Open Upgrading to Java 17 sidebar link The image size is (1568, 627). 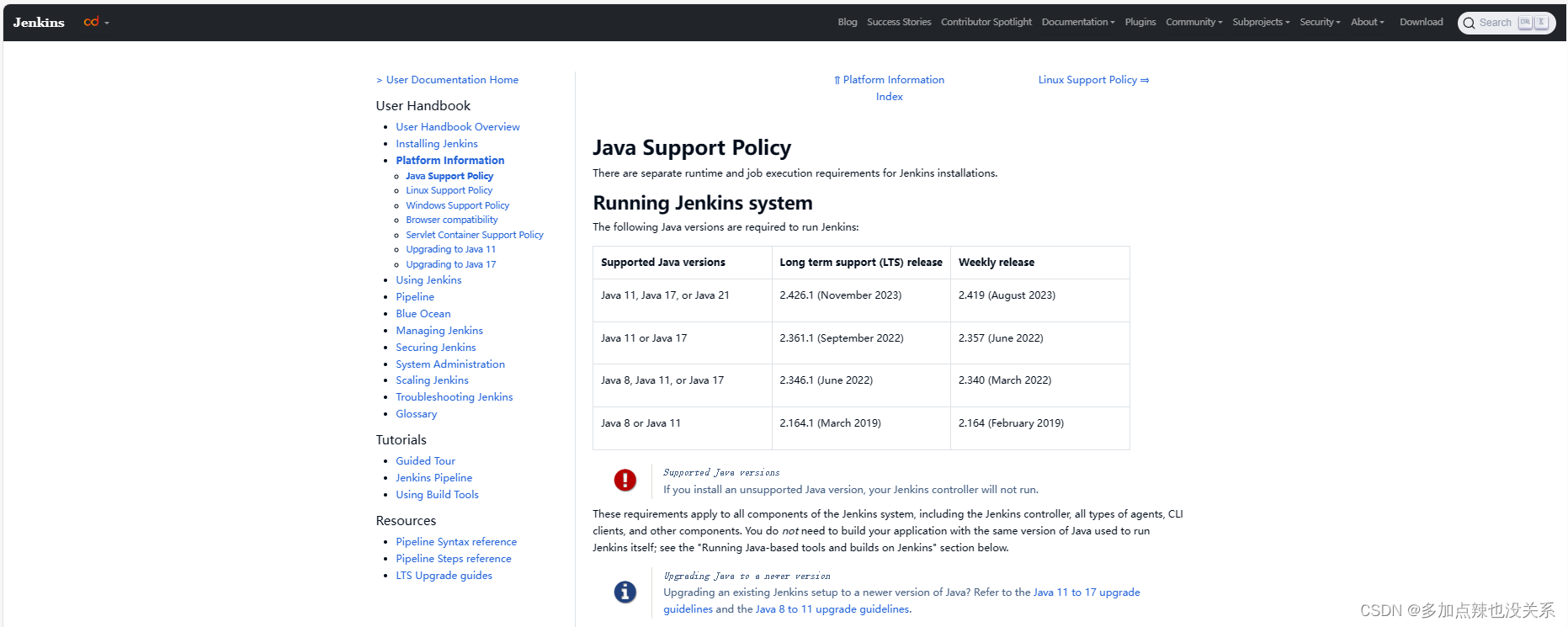450,264
